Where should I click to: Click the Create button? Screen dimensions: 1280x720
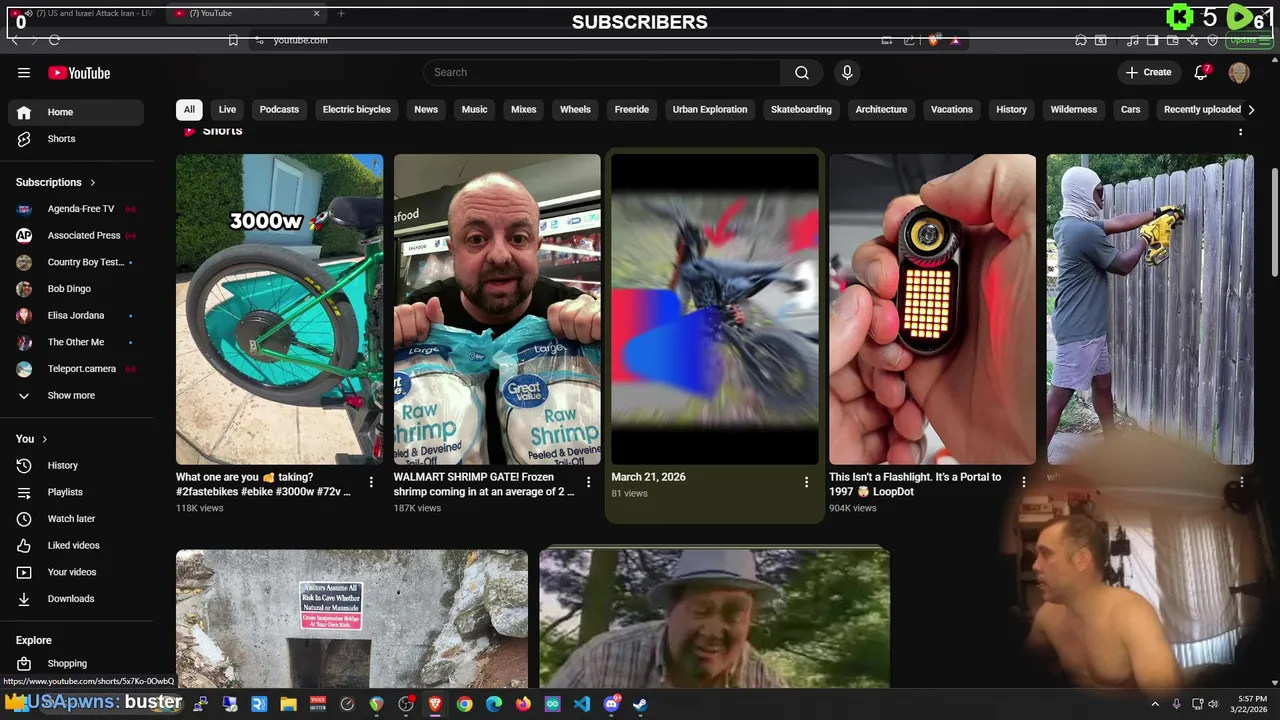click(1148, 72)
